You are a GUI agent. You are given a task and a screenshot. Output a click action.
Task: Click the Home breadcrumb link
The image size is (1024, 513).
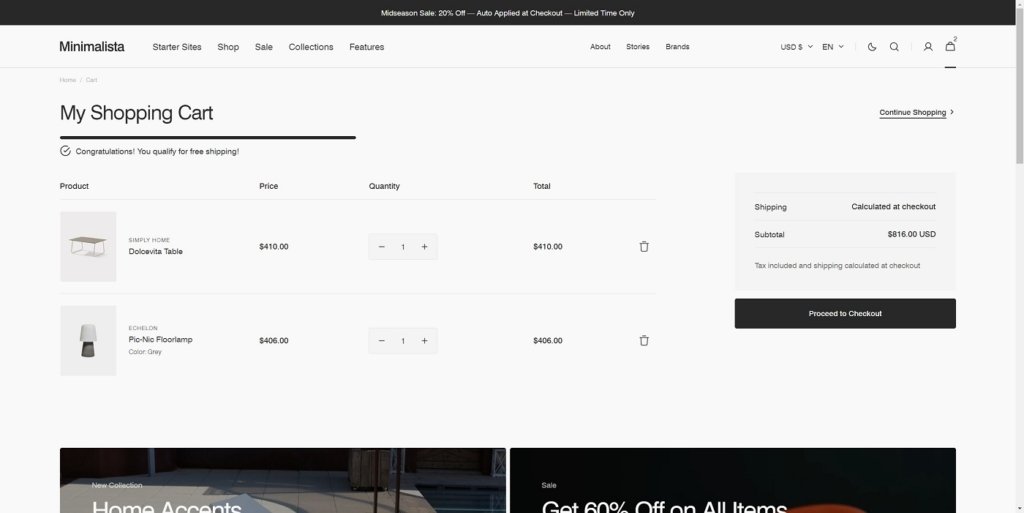(67, 80)
